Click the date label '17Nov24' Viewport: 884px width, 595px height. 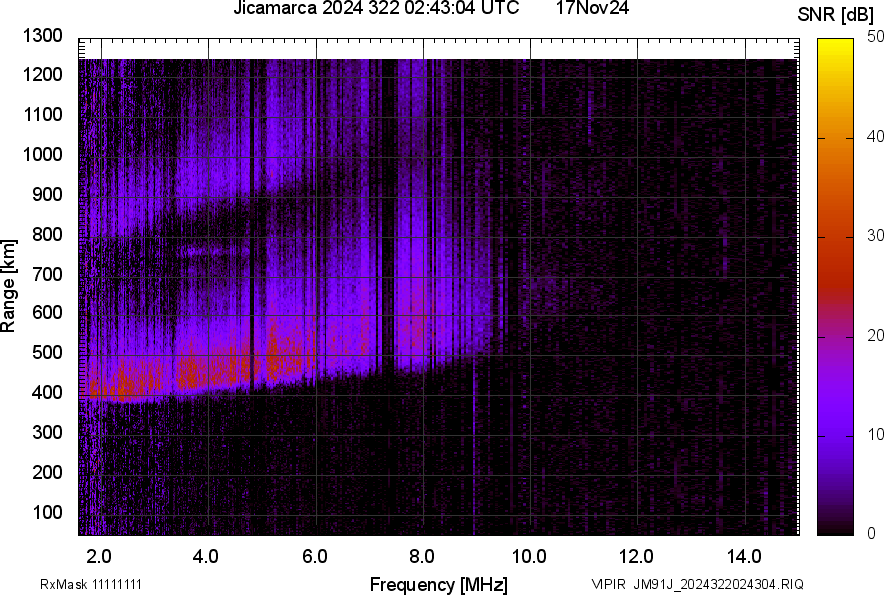[x=592, y=8]
